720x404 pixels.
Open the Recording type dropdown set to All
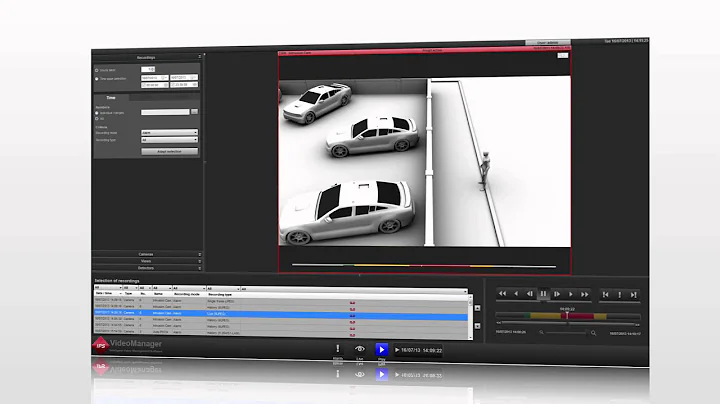point(169,140)
